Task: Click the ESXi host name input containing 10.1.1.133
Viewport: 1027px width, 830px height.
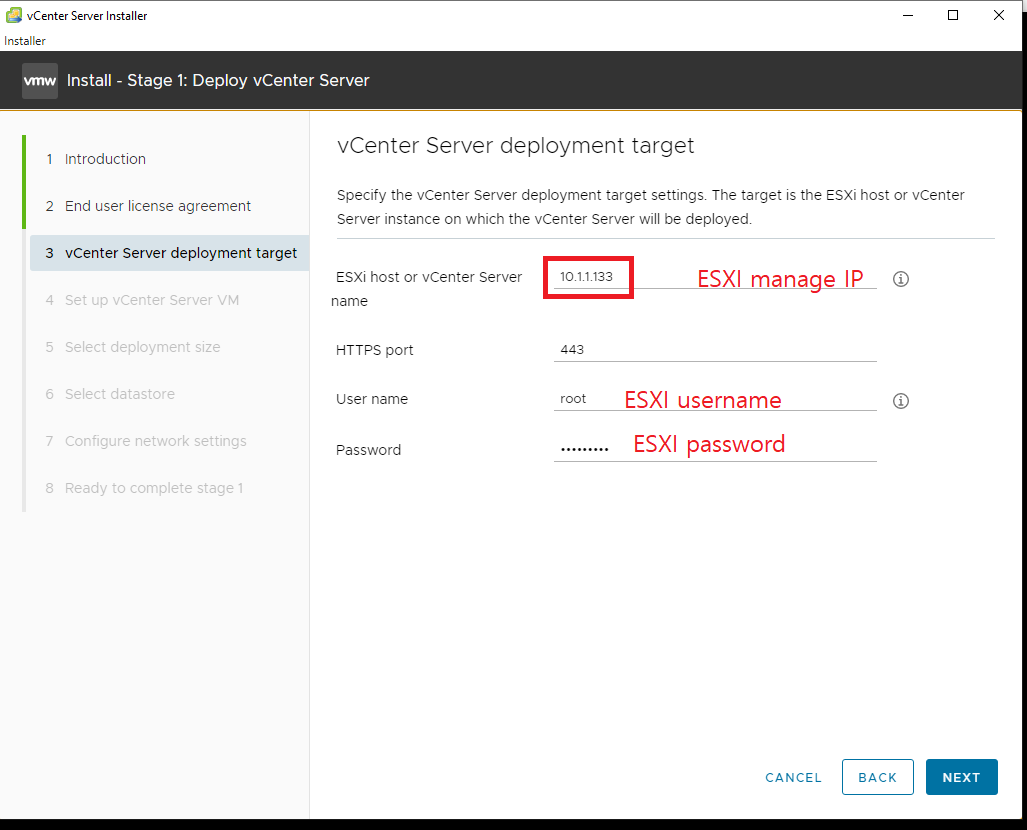Action: point(715,277)
